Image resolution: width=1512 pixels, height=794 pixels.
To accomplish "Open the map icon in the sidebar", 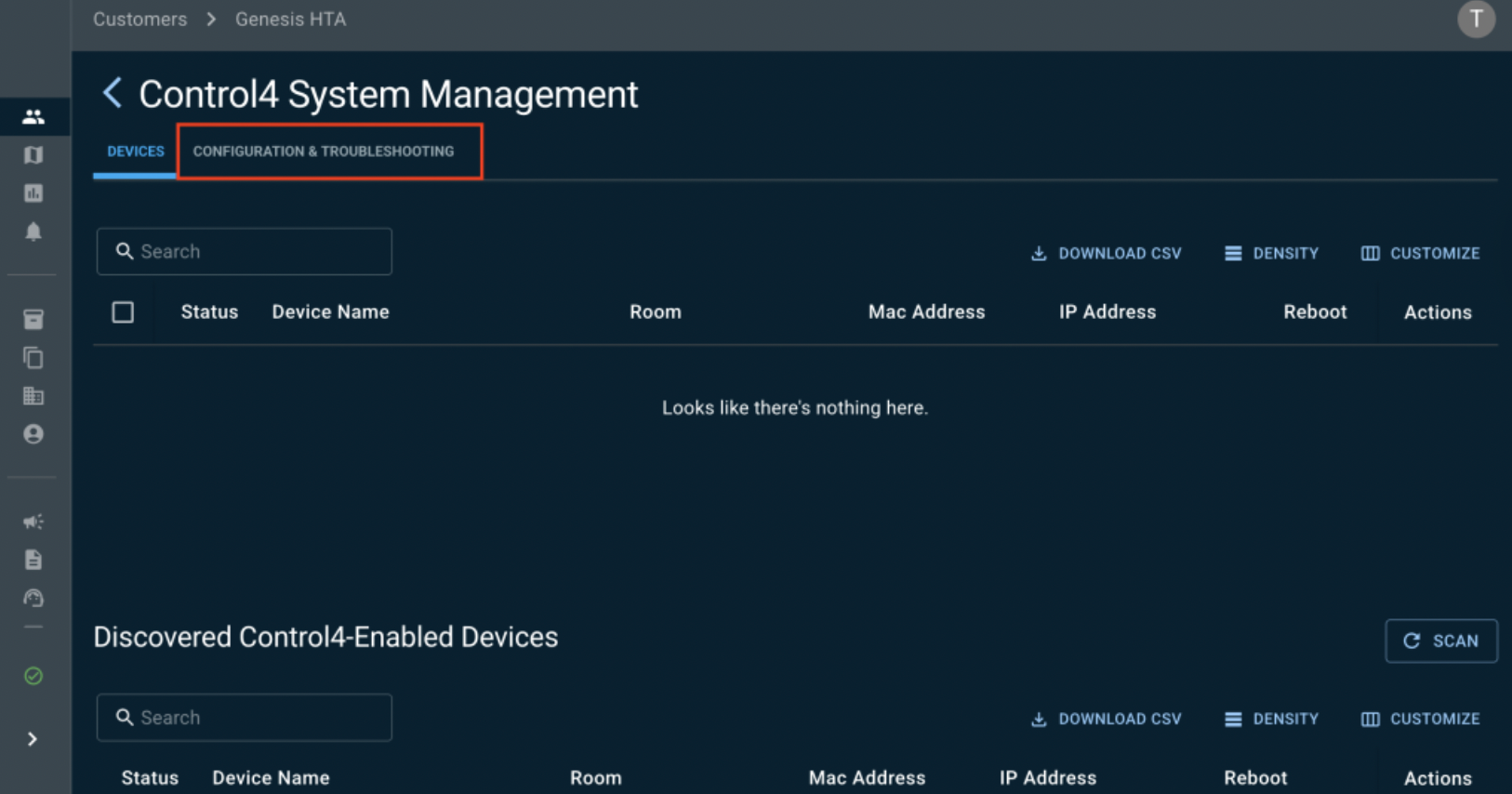I will coord(33,155).
